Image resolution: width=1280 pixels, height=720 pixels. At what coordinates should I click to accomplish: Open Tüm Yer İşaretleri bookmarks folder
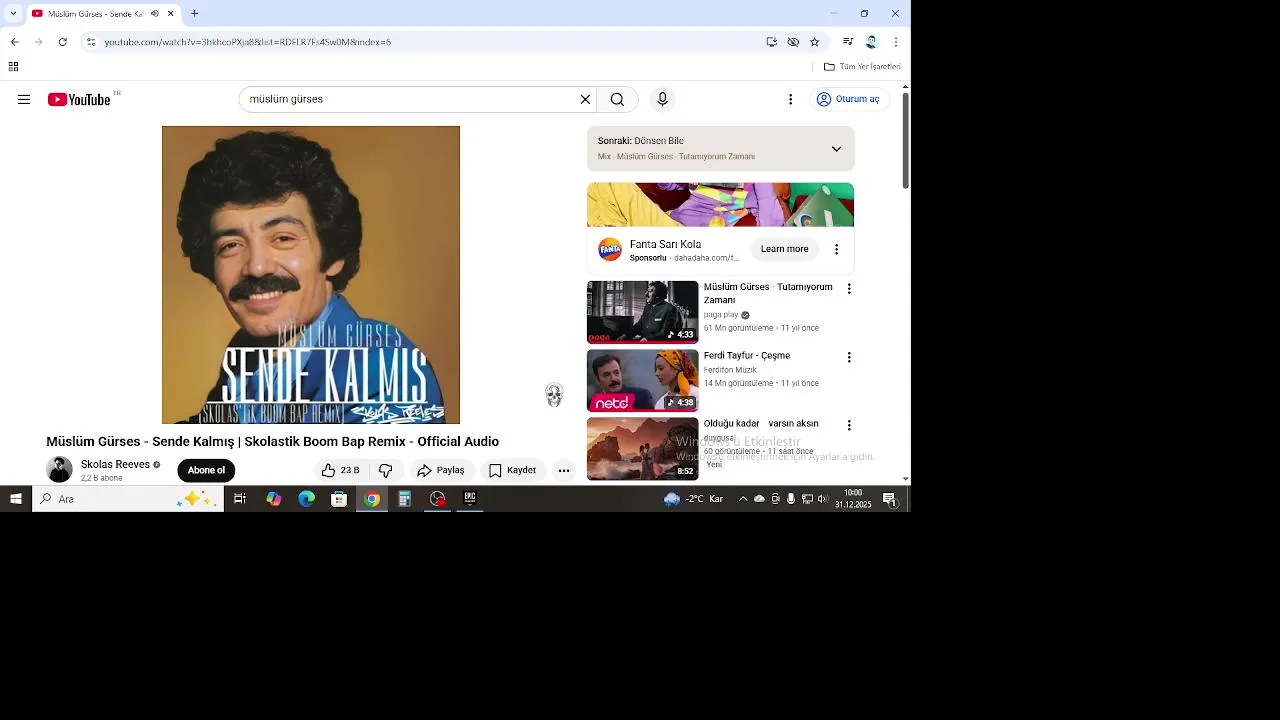[x=862, y=67]
